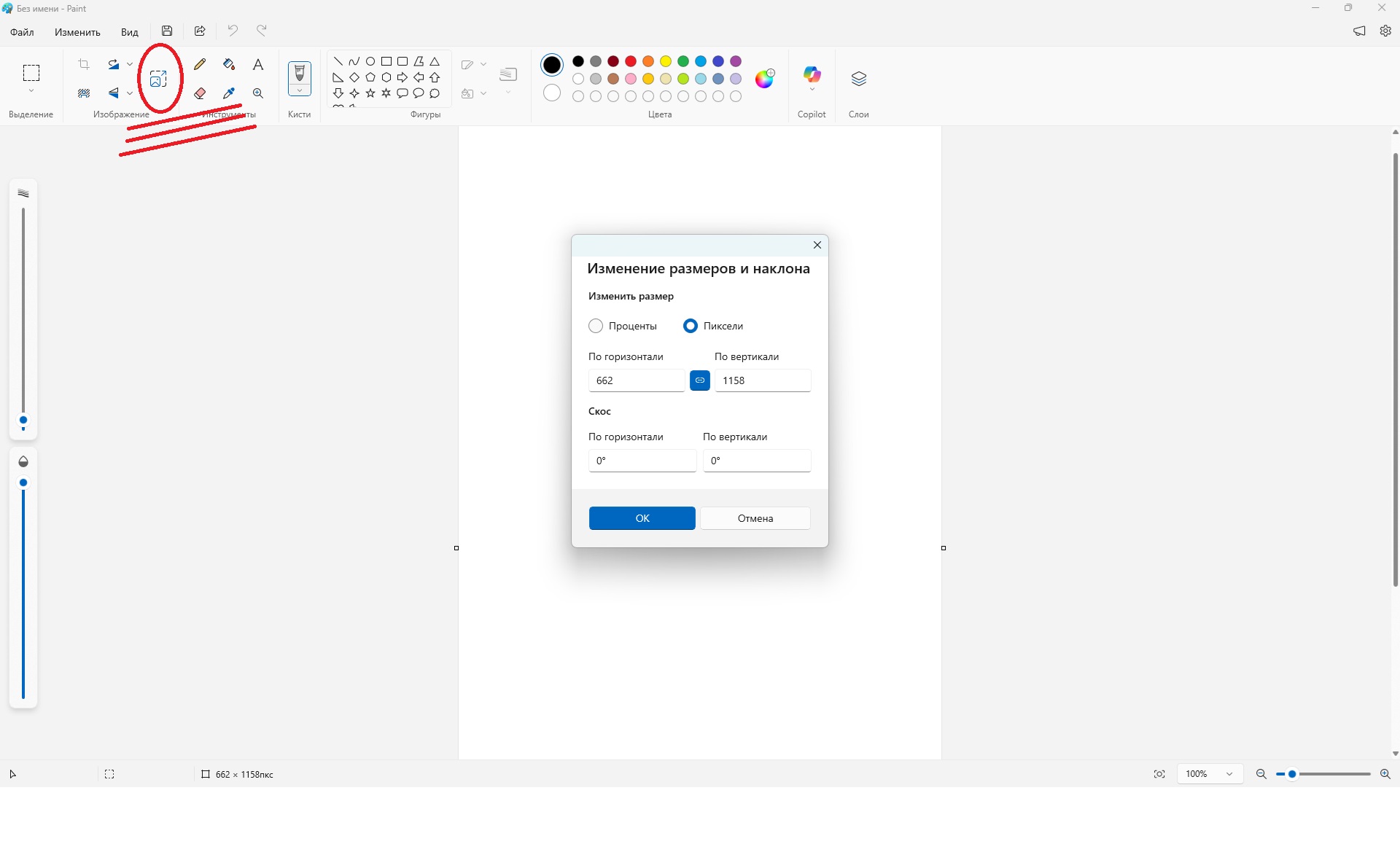Click the Remove background icon
Viewport: 1400px width, 844px height.
click(84, 93)
